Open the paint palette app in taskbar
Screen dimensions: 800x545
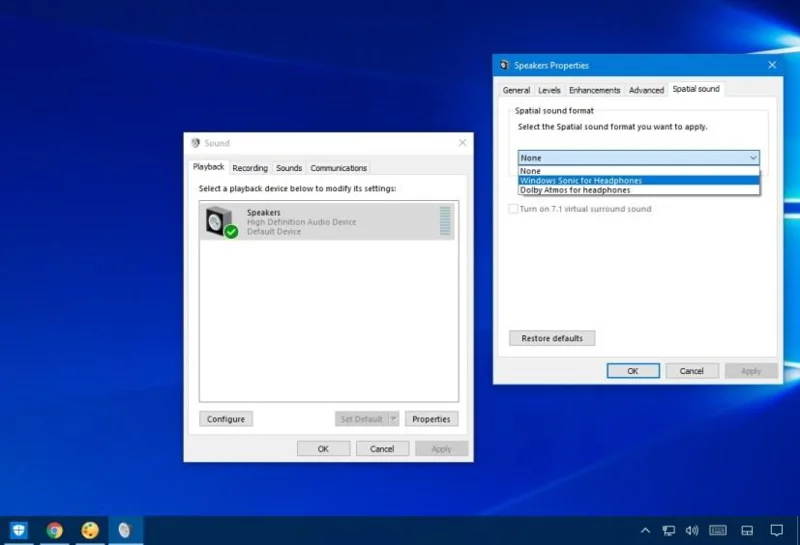pyautogui.click(x=90, y=531)
